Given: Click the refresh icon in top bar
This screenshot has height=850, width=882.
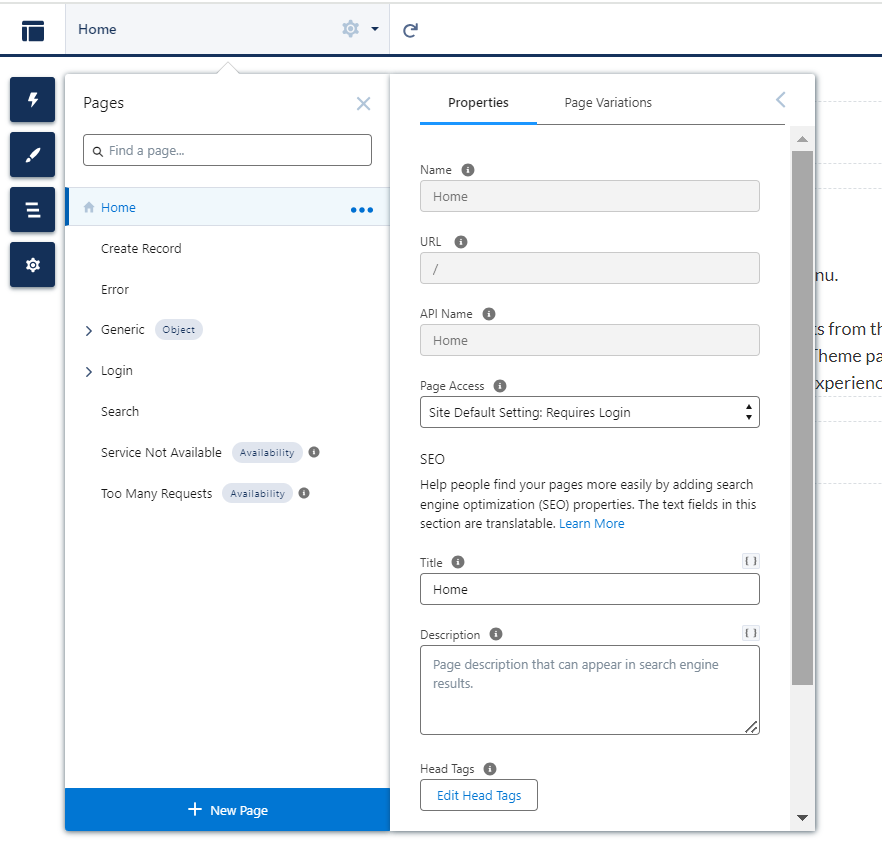Looking at the screenshot, I should click(x=410, y=30).
